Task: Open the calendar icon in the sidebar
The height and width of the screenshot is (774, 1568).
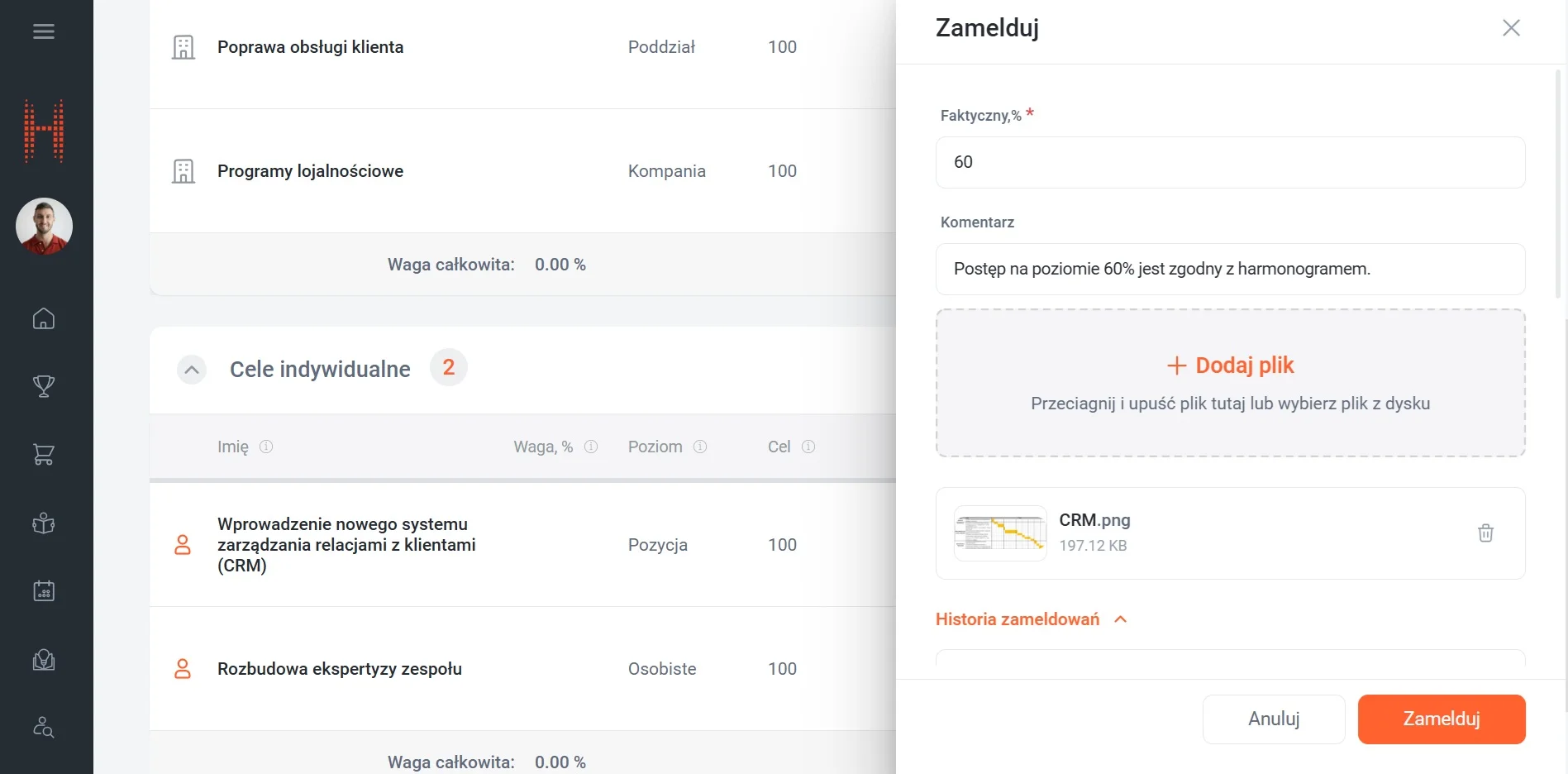Action: pos(44,590)
